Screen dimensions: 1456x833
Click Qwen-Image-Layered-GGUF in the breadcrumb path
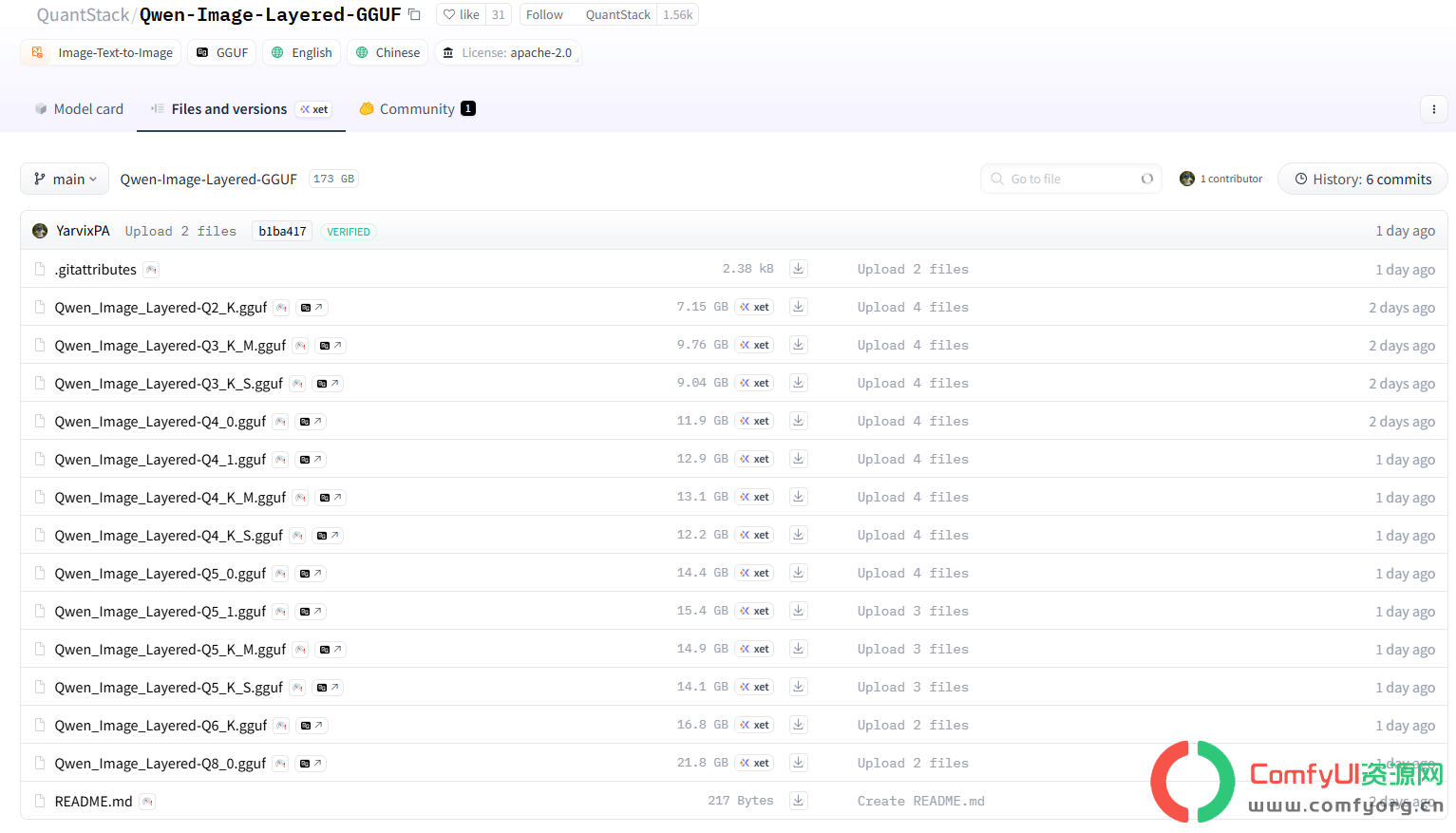209,179
